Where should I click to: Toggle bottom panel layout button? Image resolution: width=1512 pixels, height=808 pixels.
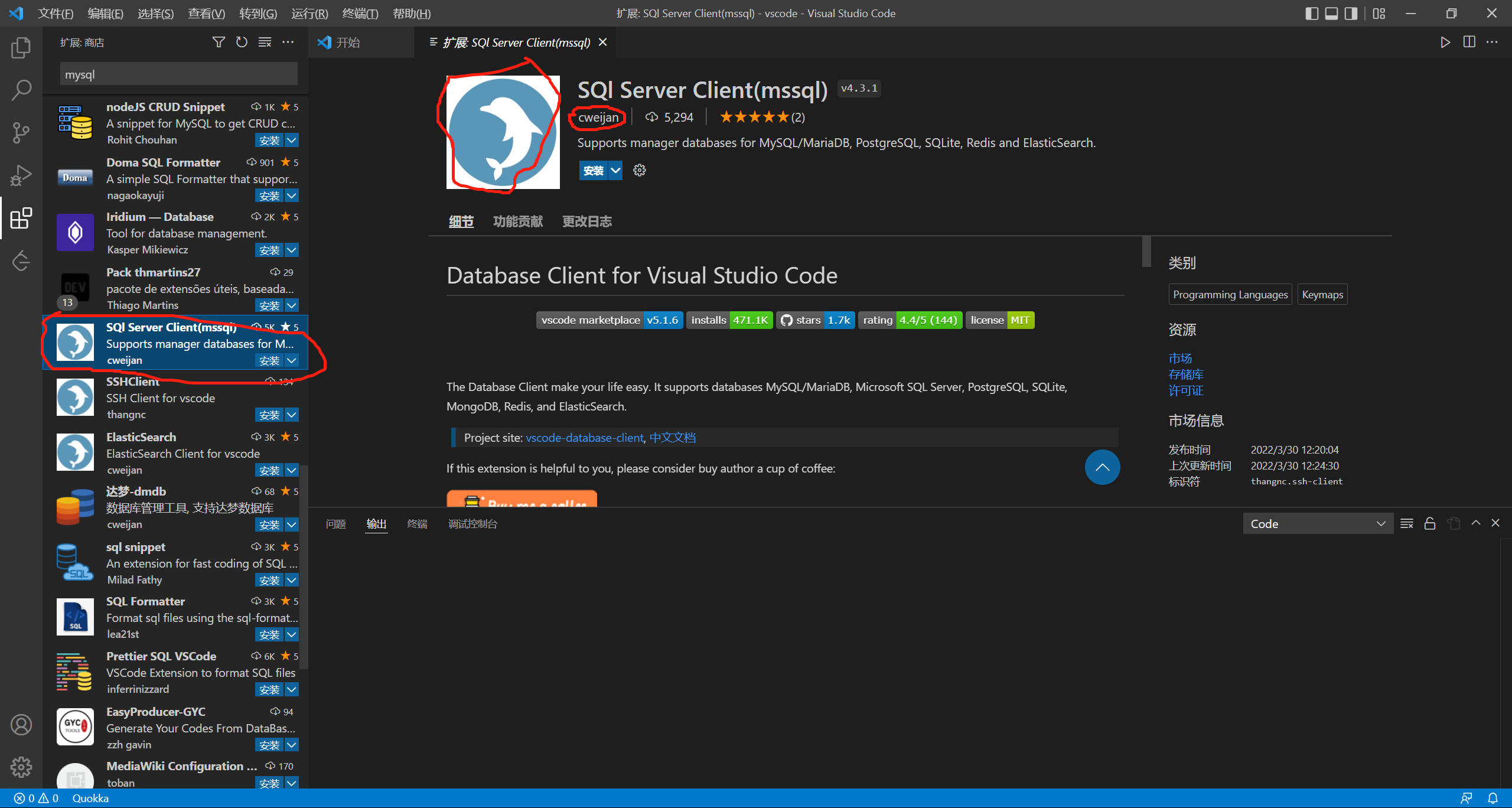(1331, 13)
